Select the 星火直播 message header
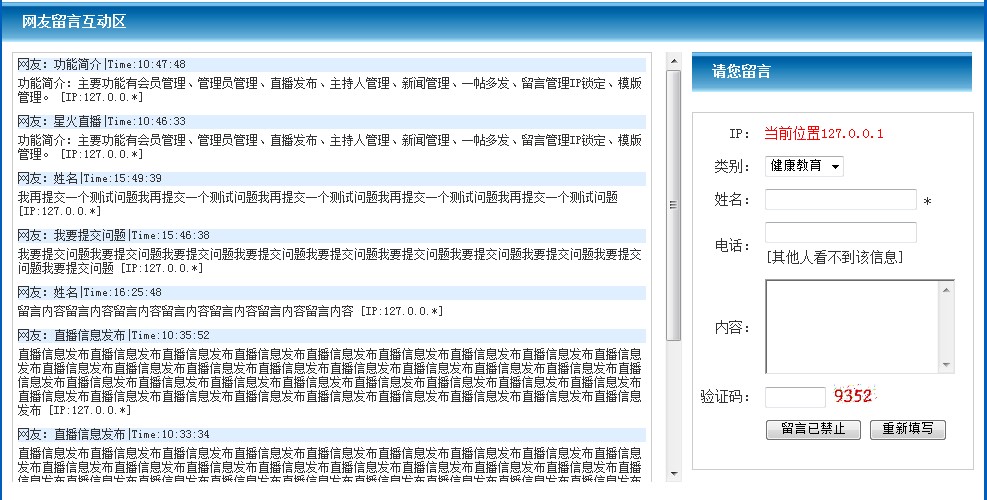The image size is (987, 500). [x=102, y=121]
